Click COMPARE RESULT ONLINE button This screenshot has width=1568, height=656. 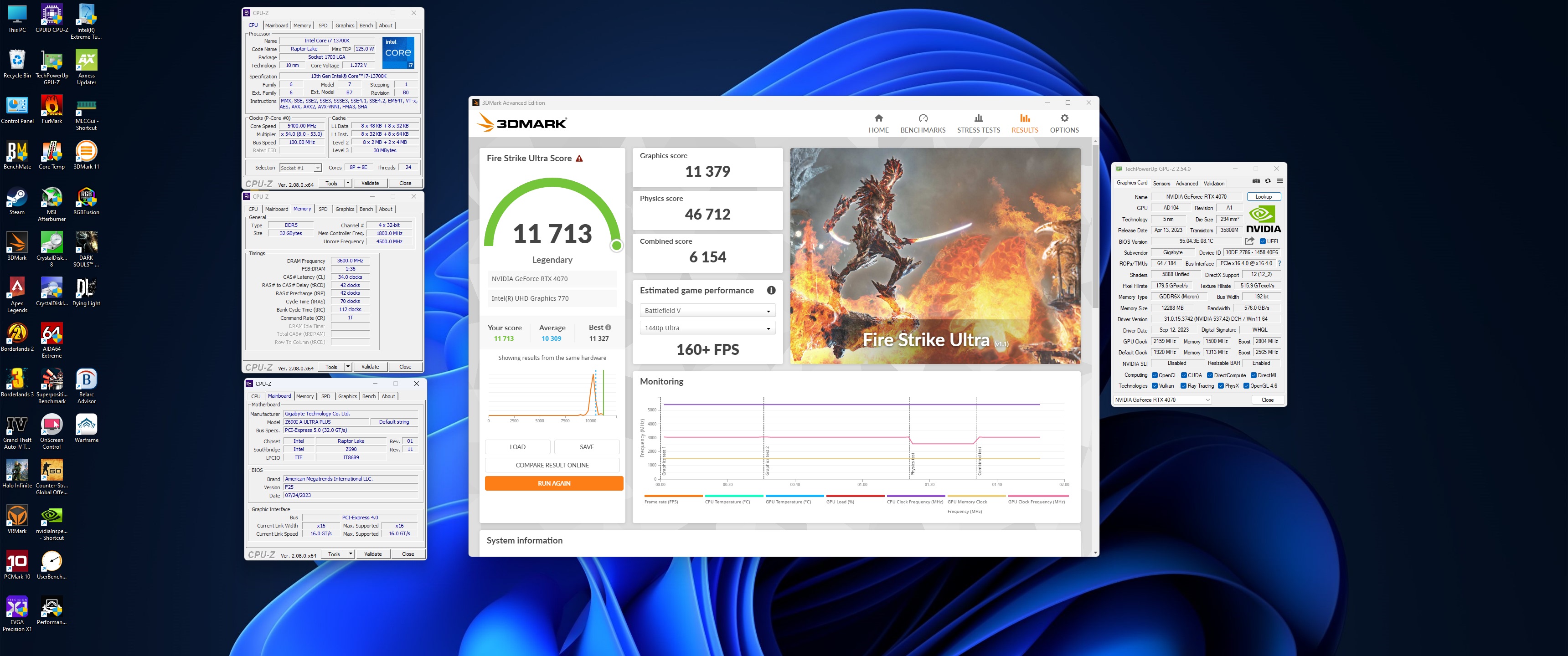pyautogui.click(x=552, y=466)
